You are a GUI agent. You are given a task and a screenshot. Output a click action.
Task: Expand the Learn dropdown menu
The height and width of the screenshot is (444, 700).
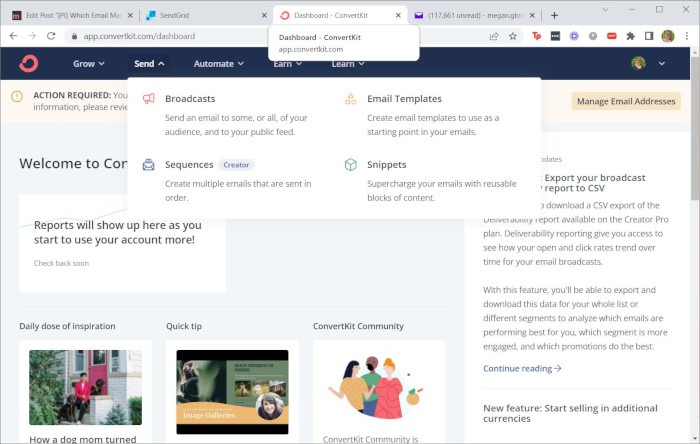[348, 64]
